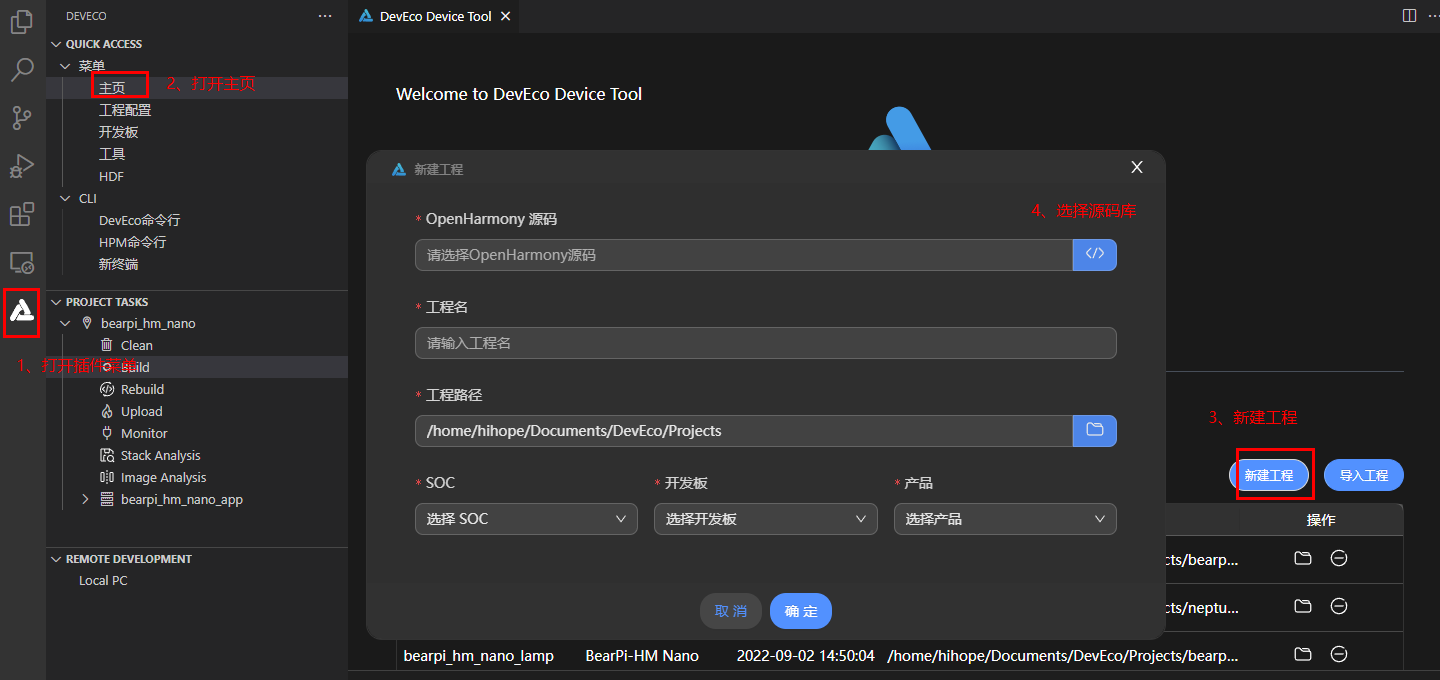Open 工具 in the menu tree
Image resolution: width=1440 pixels, height=680 pixels.
pos(112,154)
